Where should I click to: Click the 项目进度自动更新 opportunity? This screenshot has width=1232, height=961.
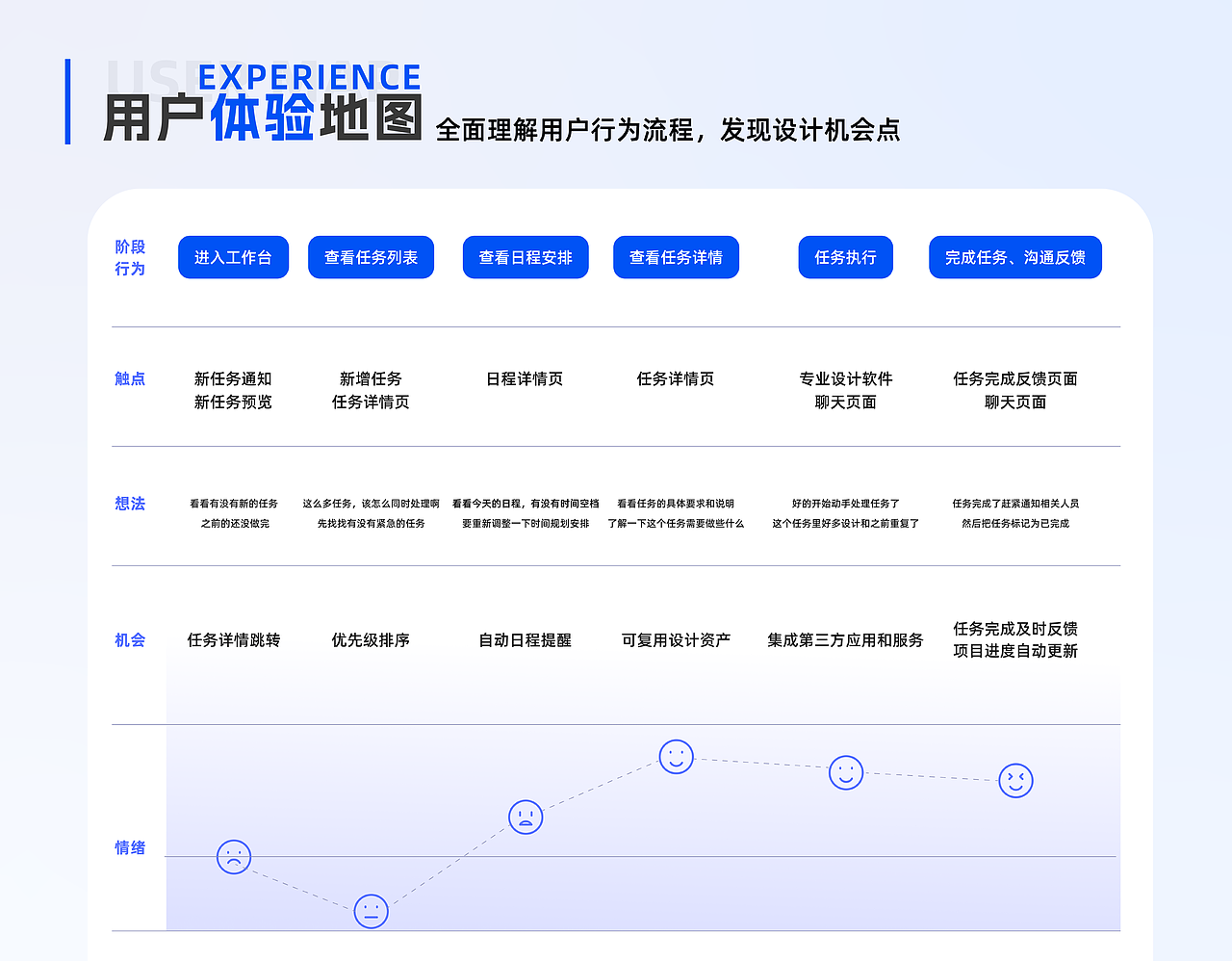(1015, 651)
